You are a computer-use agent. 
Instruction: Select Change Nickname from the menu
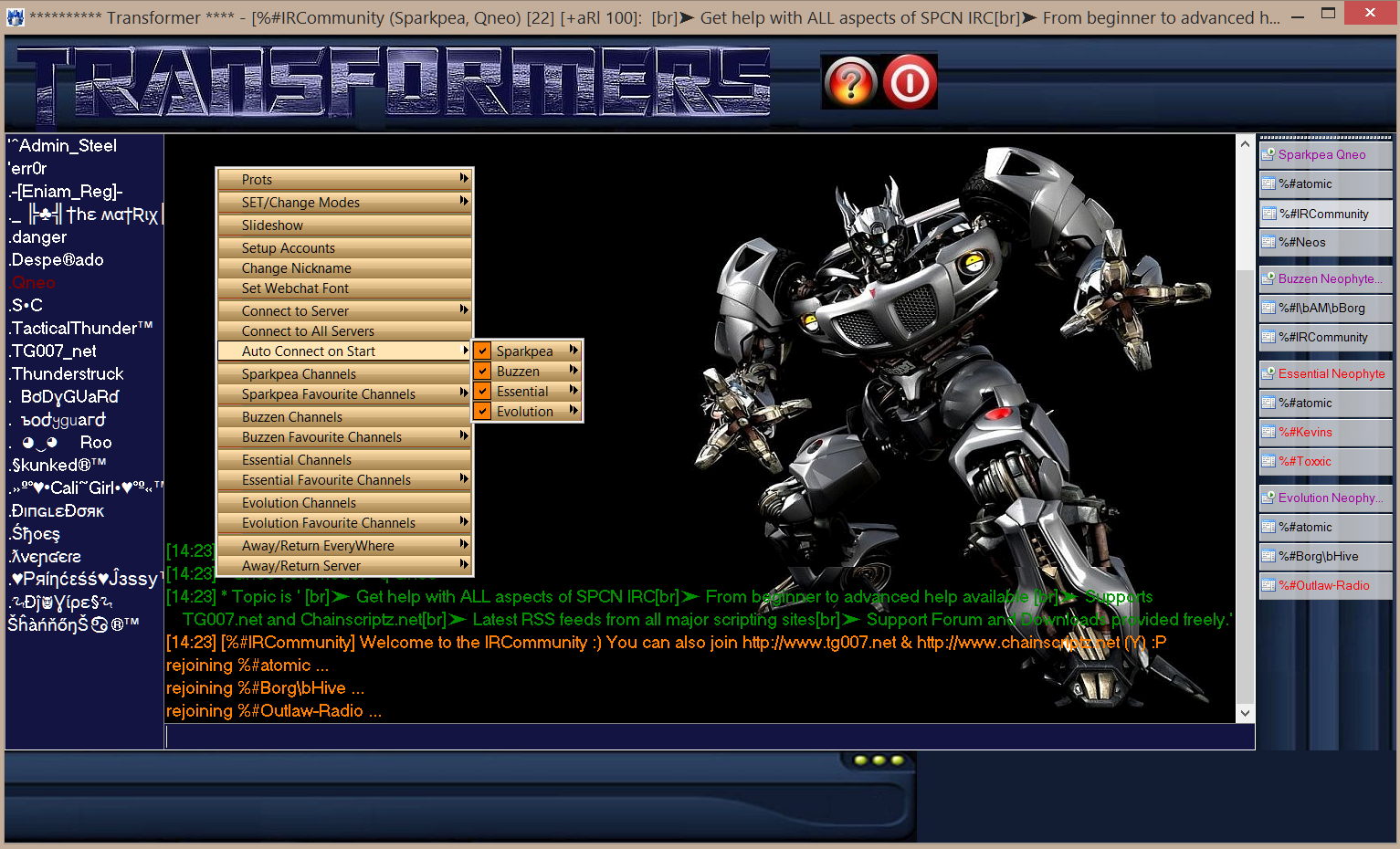(297, 268)
